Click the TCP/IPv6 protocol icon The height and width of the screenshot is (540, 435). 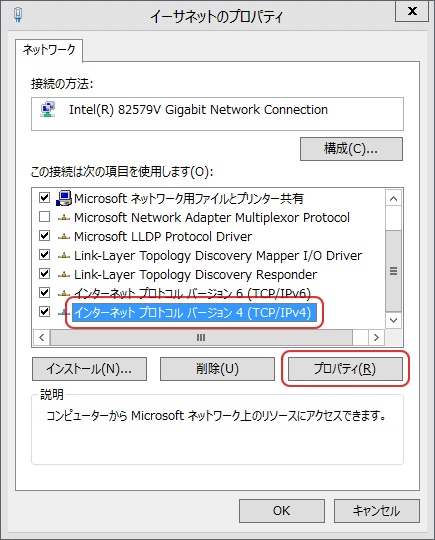pos(64,293)
